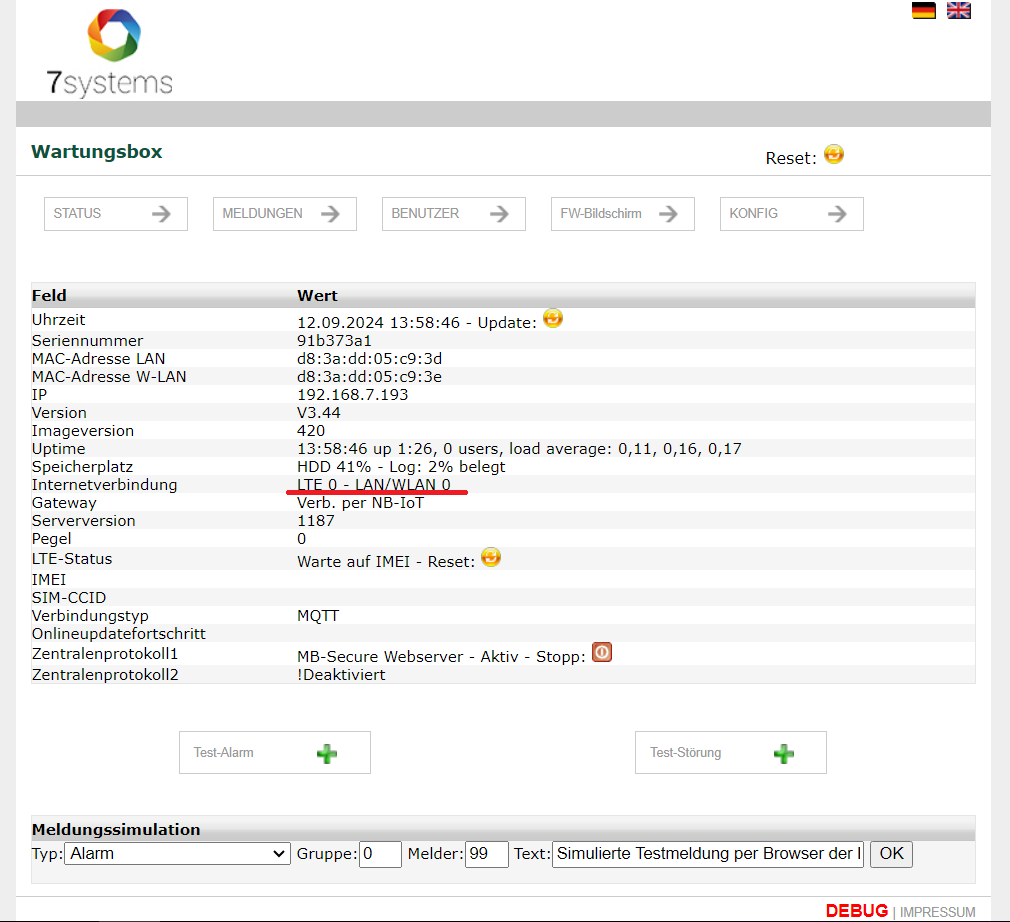Click the Speicherplatz value HDD 41%
This screenshot has width=1010, height=922.
tap(334, 466)
